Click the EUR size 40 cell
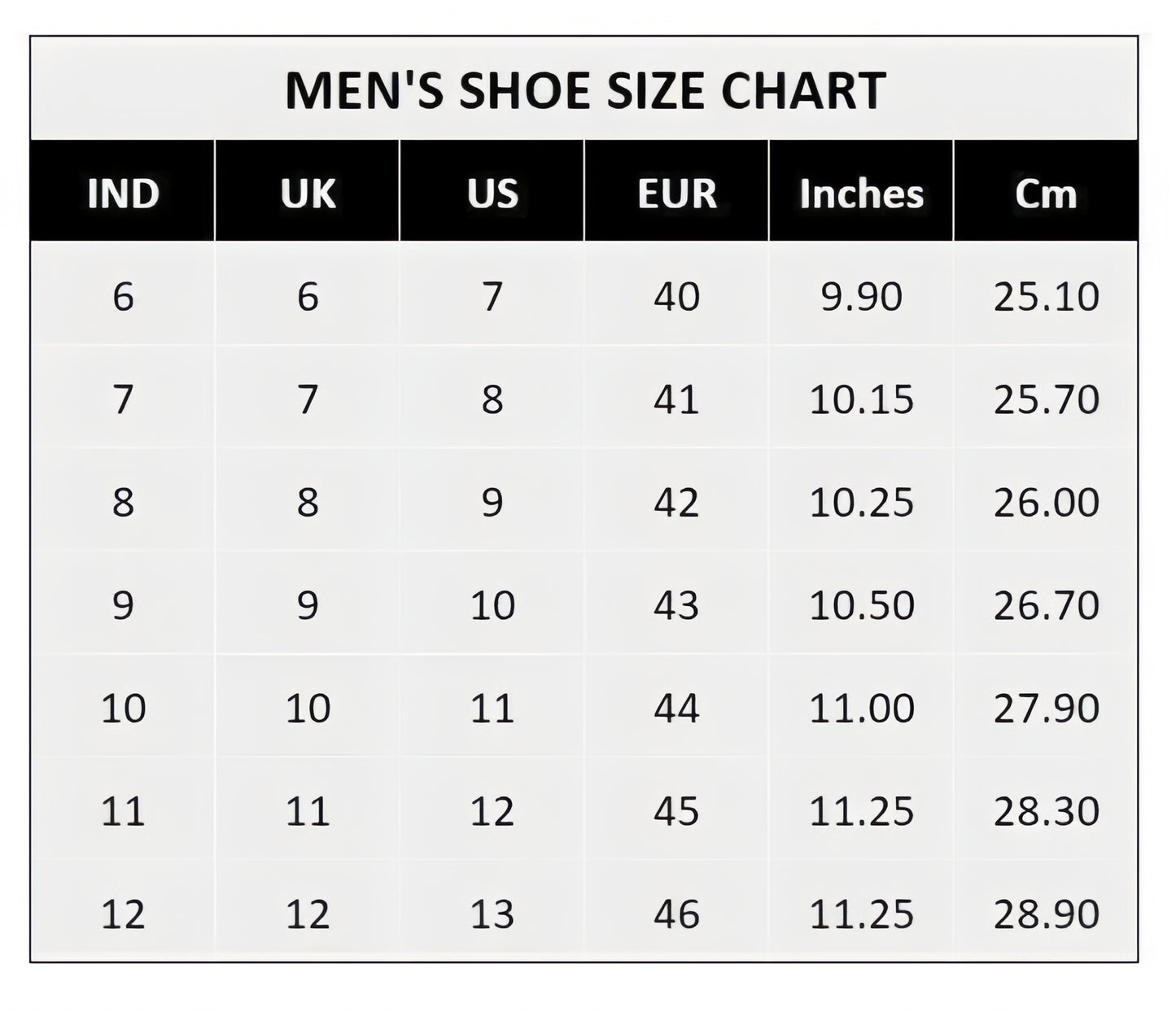Screen dimensions: 1176x1012 (x=676, y=296)
